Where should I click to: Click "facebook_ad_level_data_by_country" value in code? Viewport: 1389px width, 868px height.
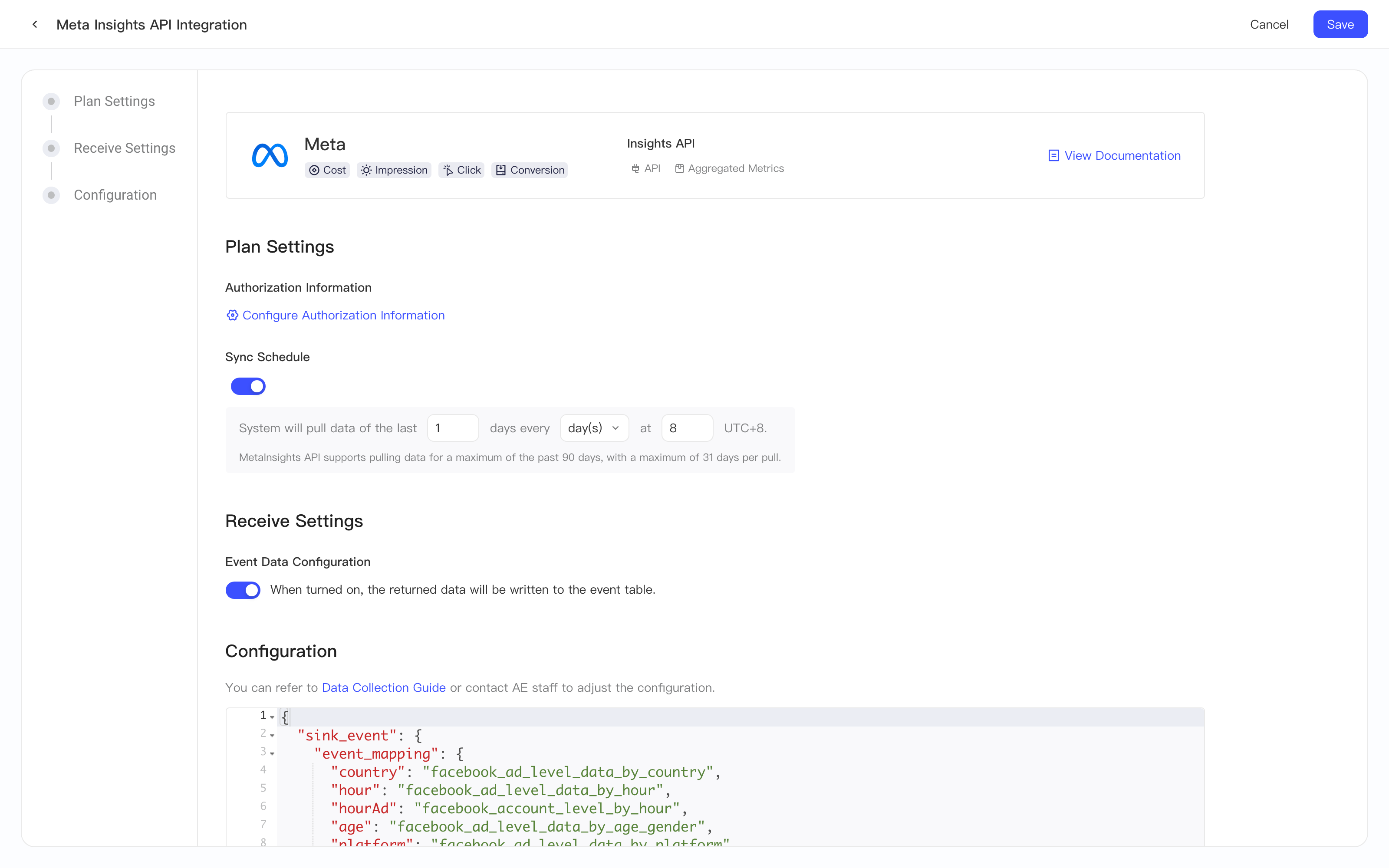click(568, 772)
